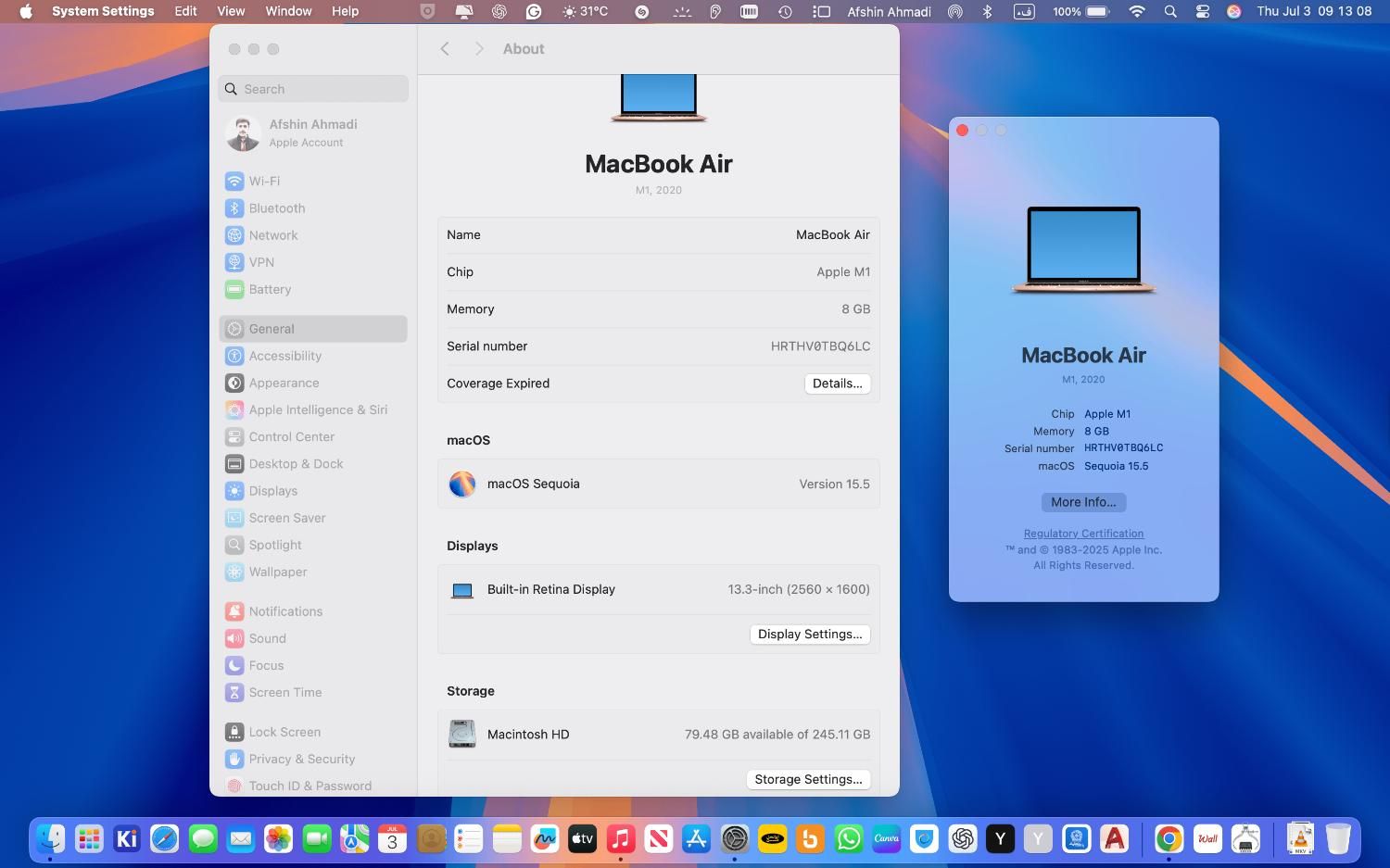Click the macOS Sequoia version row
1390x868 pixels.
[x=658, y=484]
